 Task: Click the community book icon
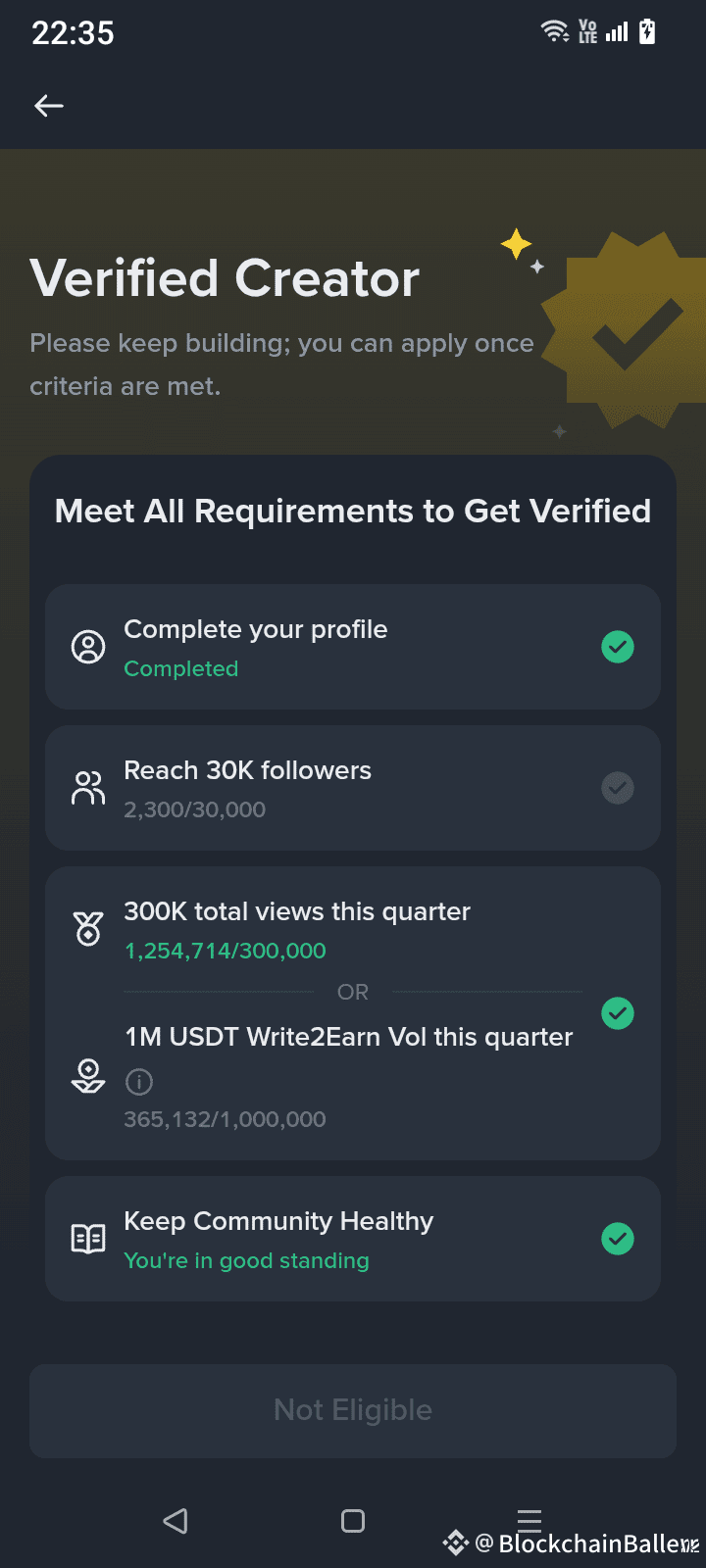(x=88, y=1239)
